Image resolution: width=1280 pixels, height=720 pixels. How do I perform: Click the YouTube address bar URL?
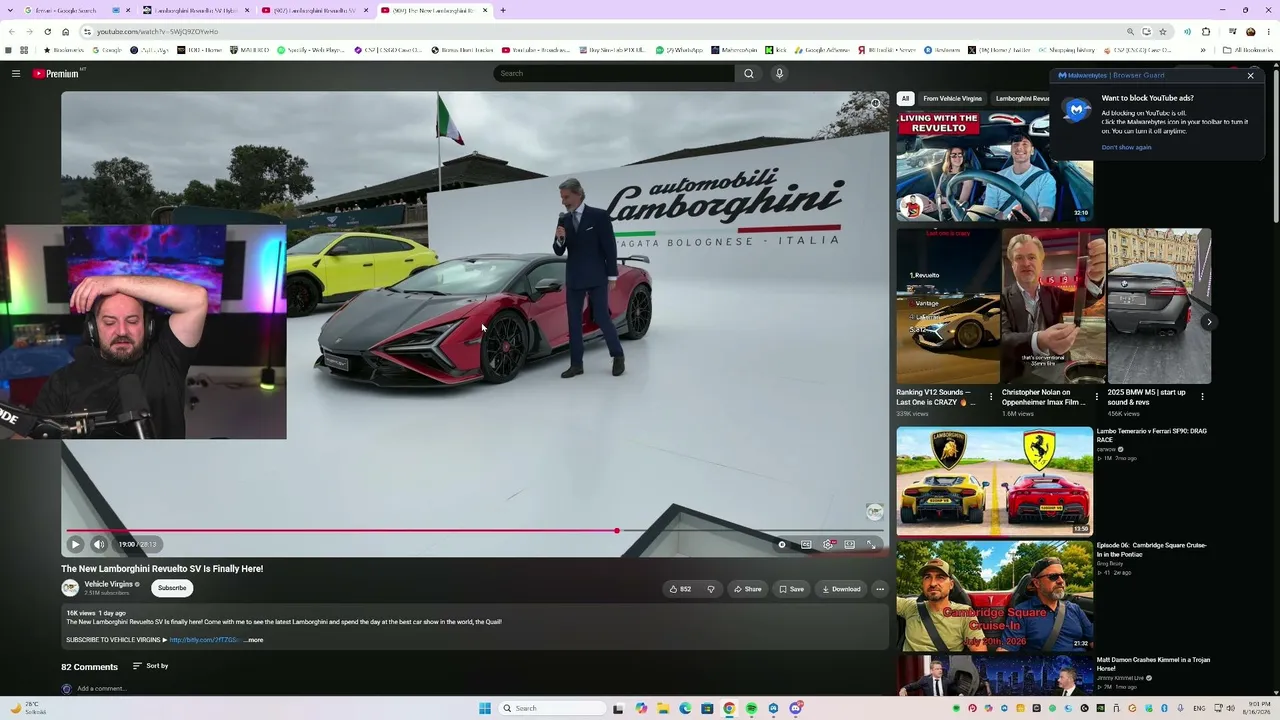(157, 31)
